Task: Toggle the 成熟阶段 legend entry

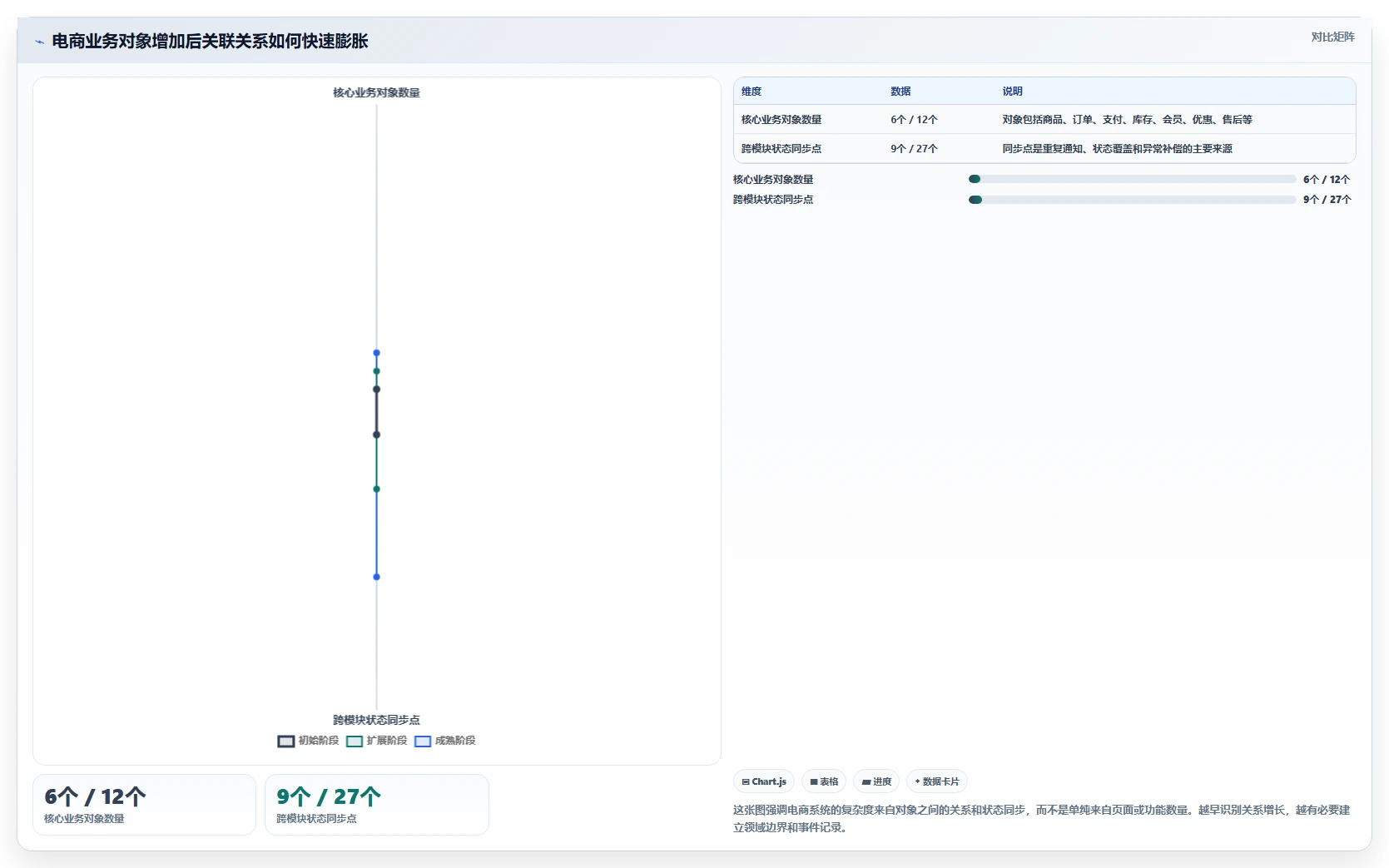Action: tap(444, 741)
